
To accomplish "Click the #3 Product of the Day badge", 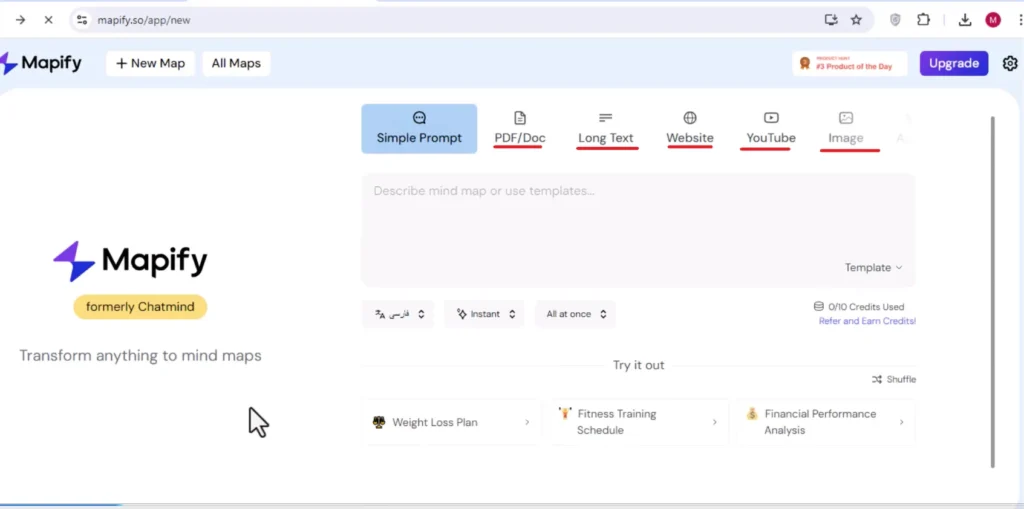I will click(x=850, y=63).
